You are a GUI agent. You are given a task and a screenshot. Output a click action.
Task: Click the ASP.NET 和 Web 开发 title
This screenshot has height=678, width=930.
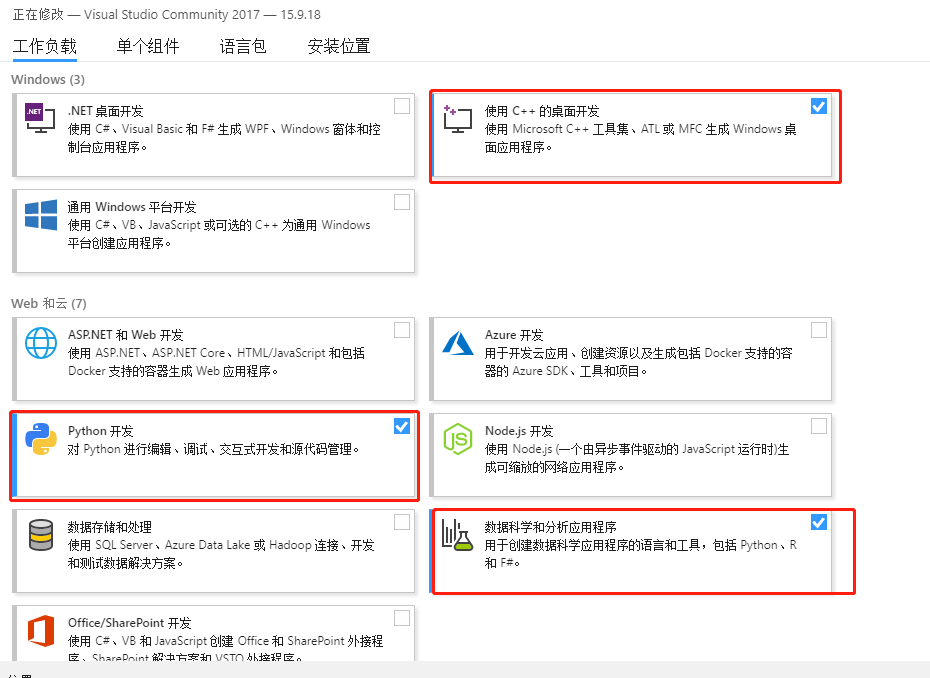pos(126,335)
